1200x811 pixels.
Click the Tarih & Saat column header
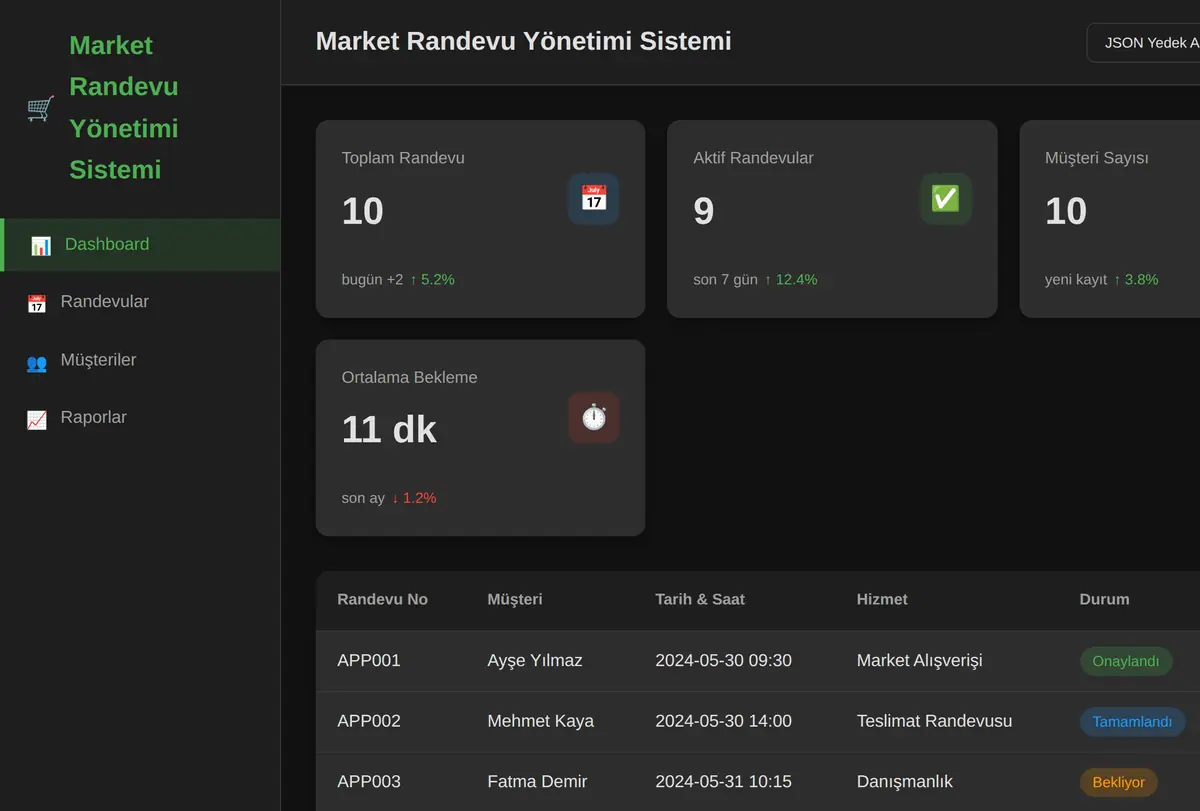(700, 599)
